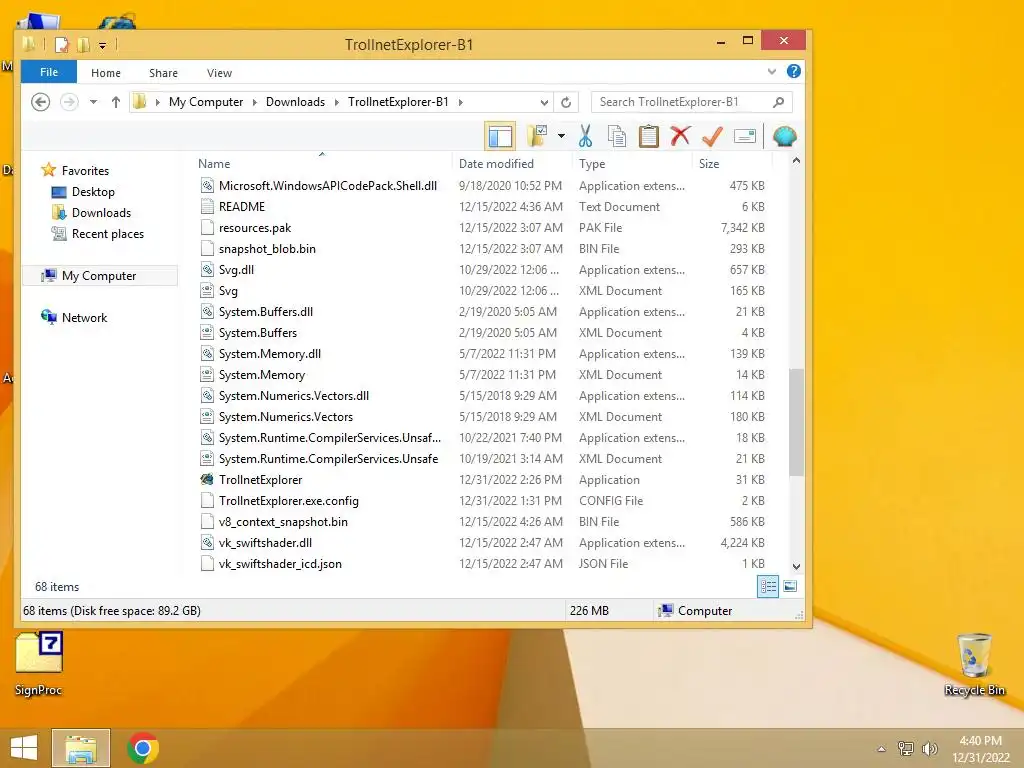Image resolution: width=1024 pixels, height=768 pixels.
Task: Click the Search TrollnetExplorer-B1 box
Action: 691,102
